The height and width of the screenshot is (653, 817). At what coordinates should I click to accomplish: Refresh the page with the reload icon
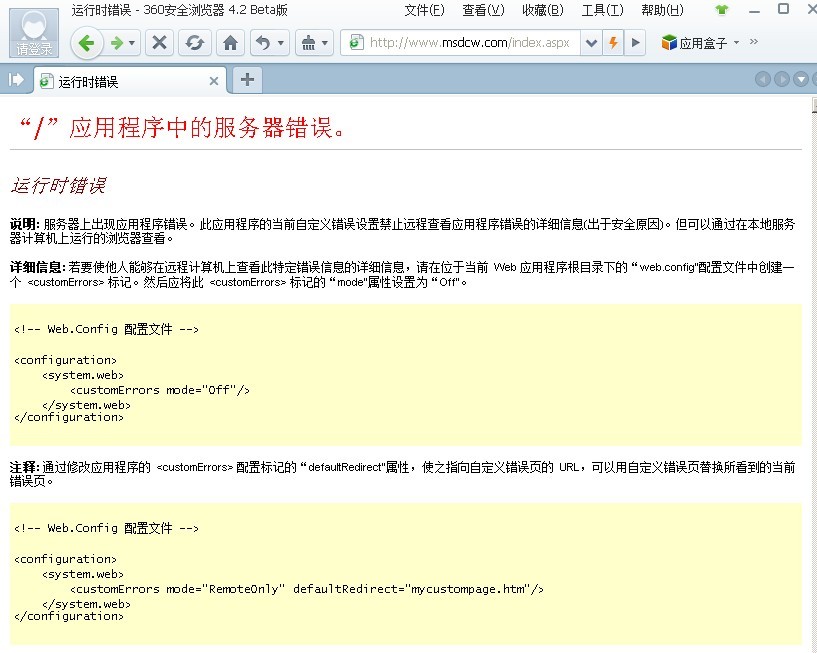(194, 43)
